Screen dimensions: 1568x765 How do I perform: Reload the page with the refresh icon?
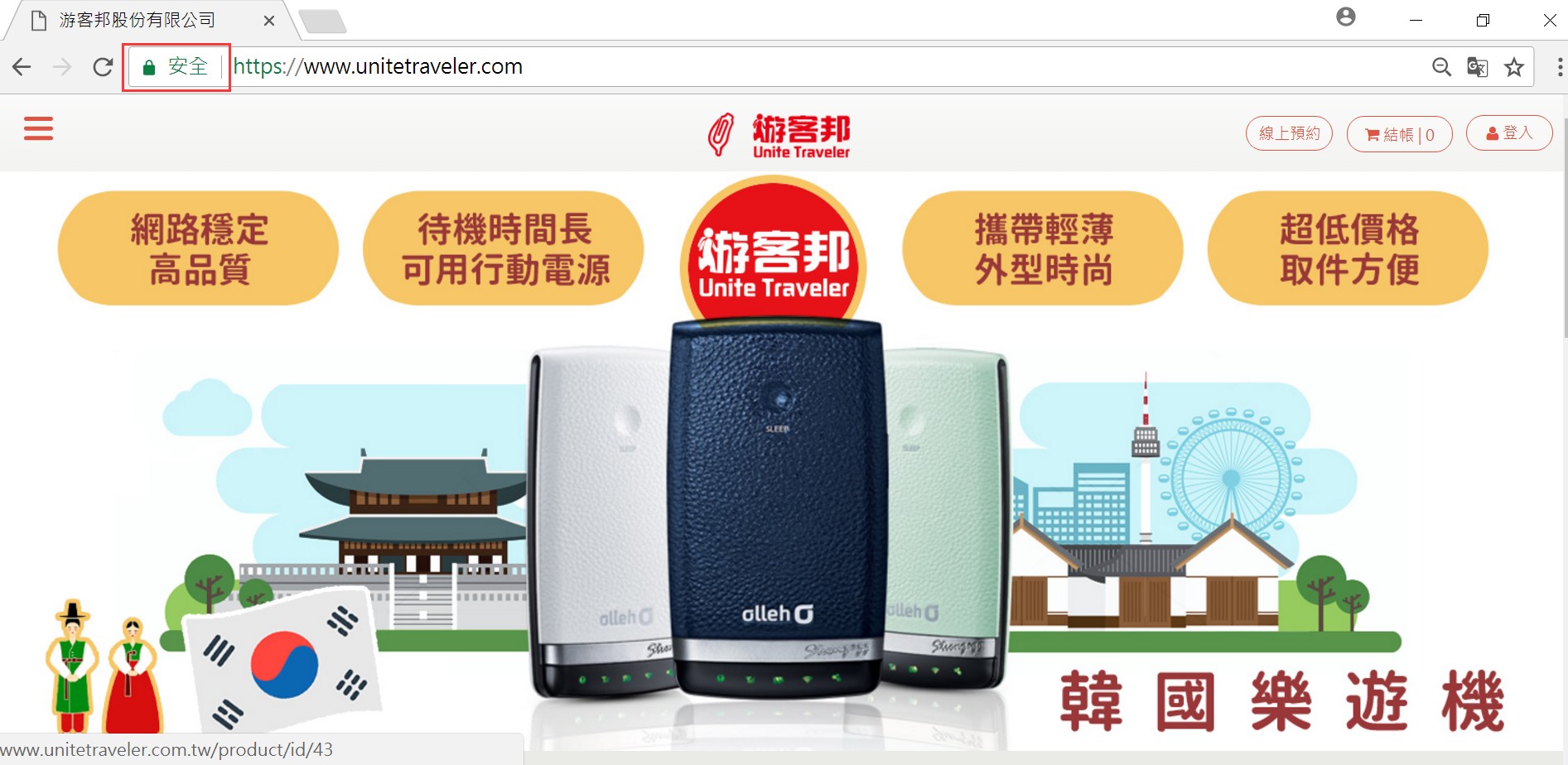point(103,67)
